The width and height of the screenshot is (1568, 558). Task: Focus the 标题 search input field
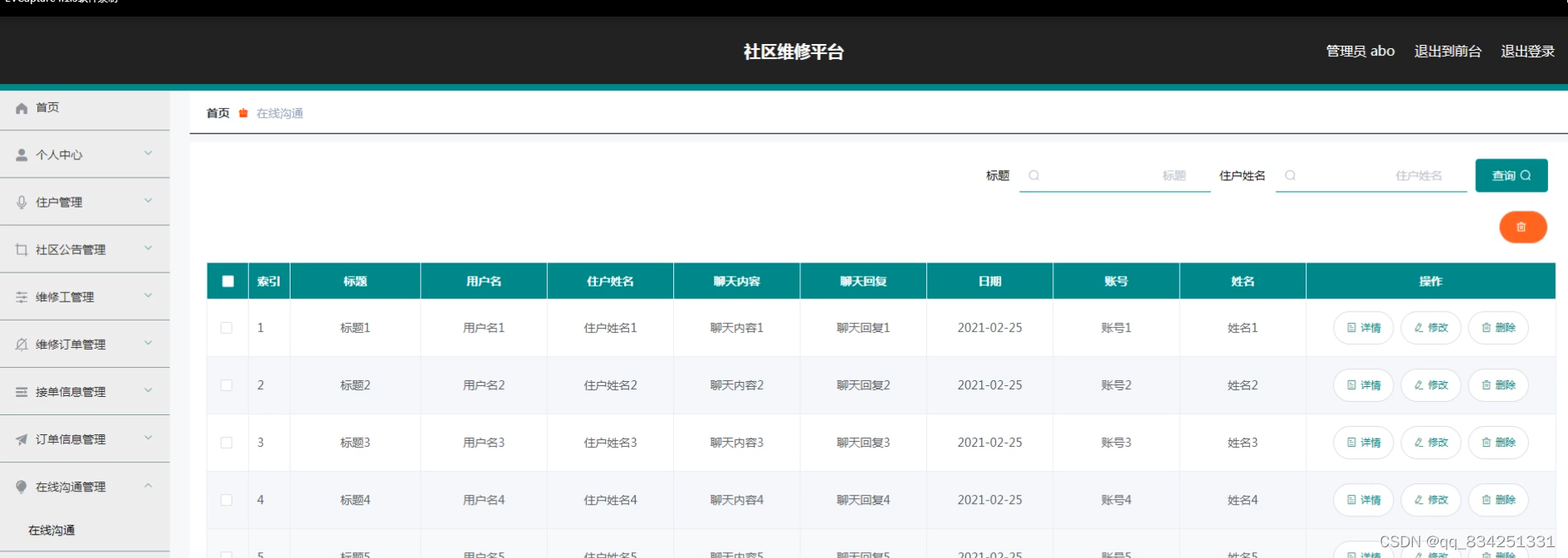pyautogui.click(x=1115, y=175)
